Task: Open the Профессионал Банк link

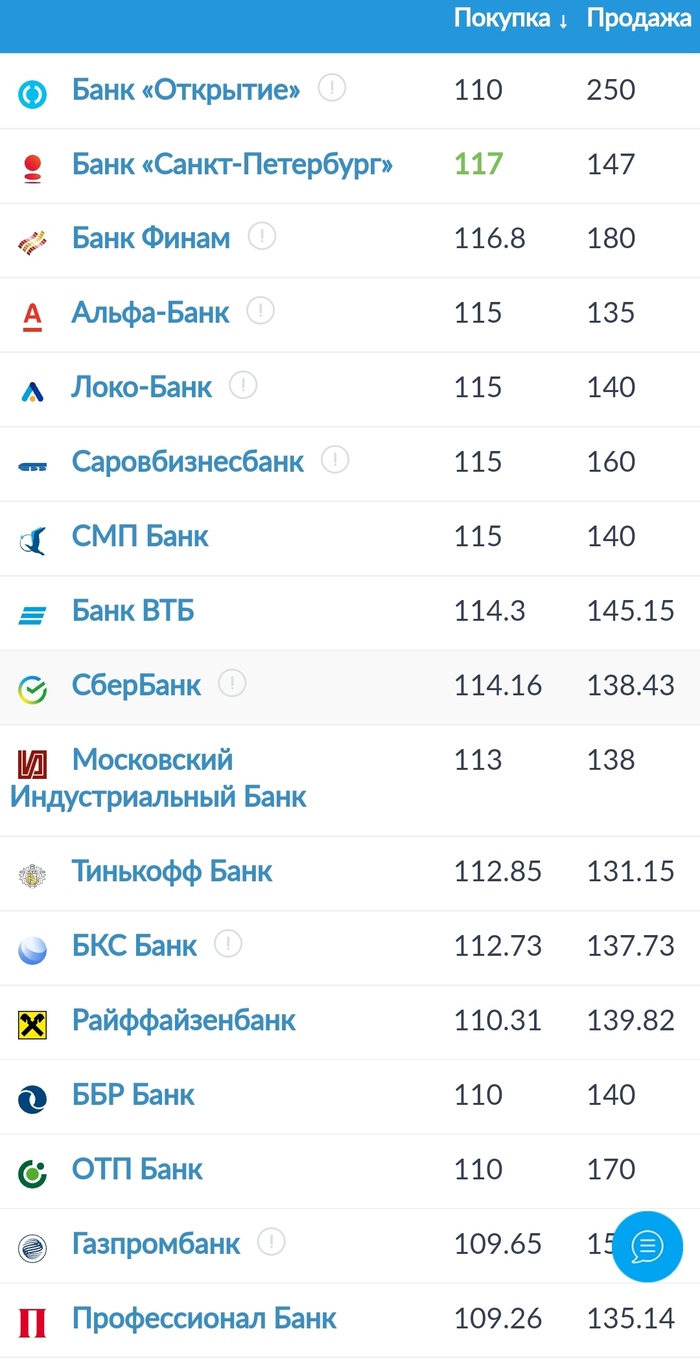Action: 204,1318
